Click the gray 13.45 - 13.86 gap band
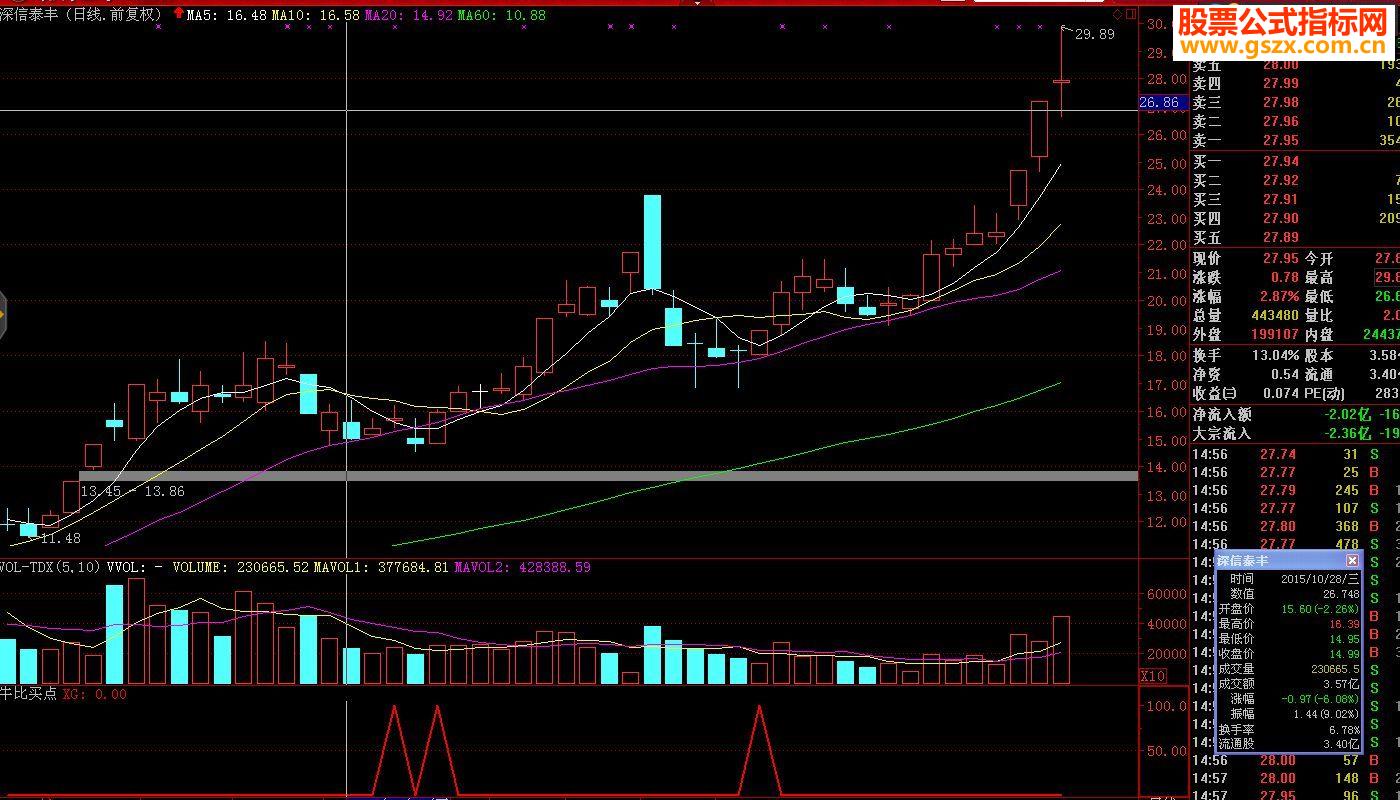 coord(608,476)
